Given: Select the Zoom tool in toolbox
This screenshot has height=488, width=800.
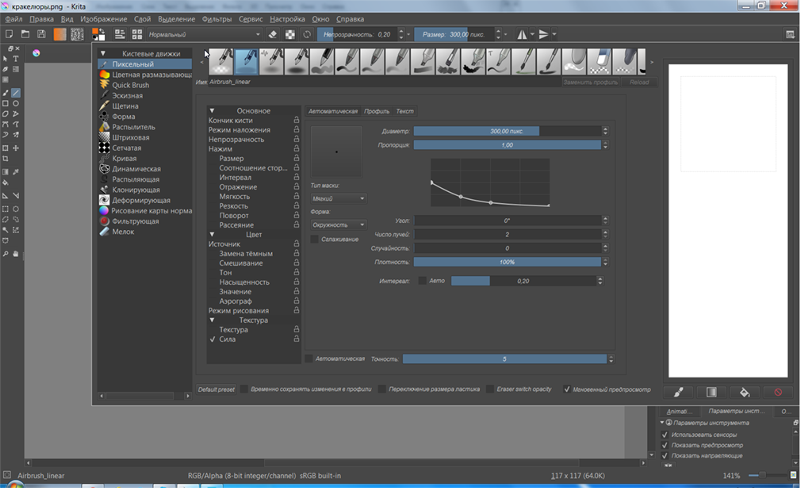Looking at the screenshot, I should click(x=5, y=254).
